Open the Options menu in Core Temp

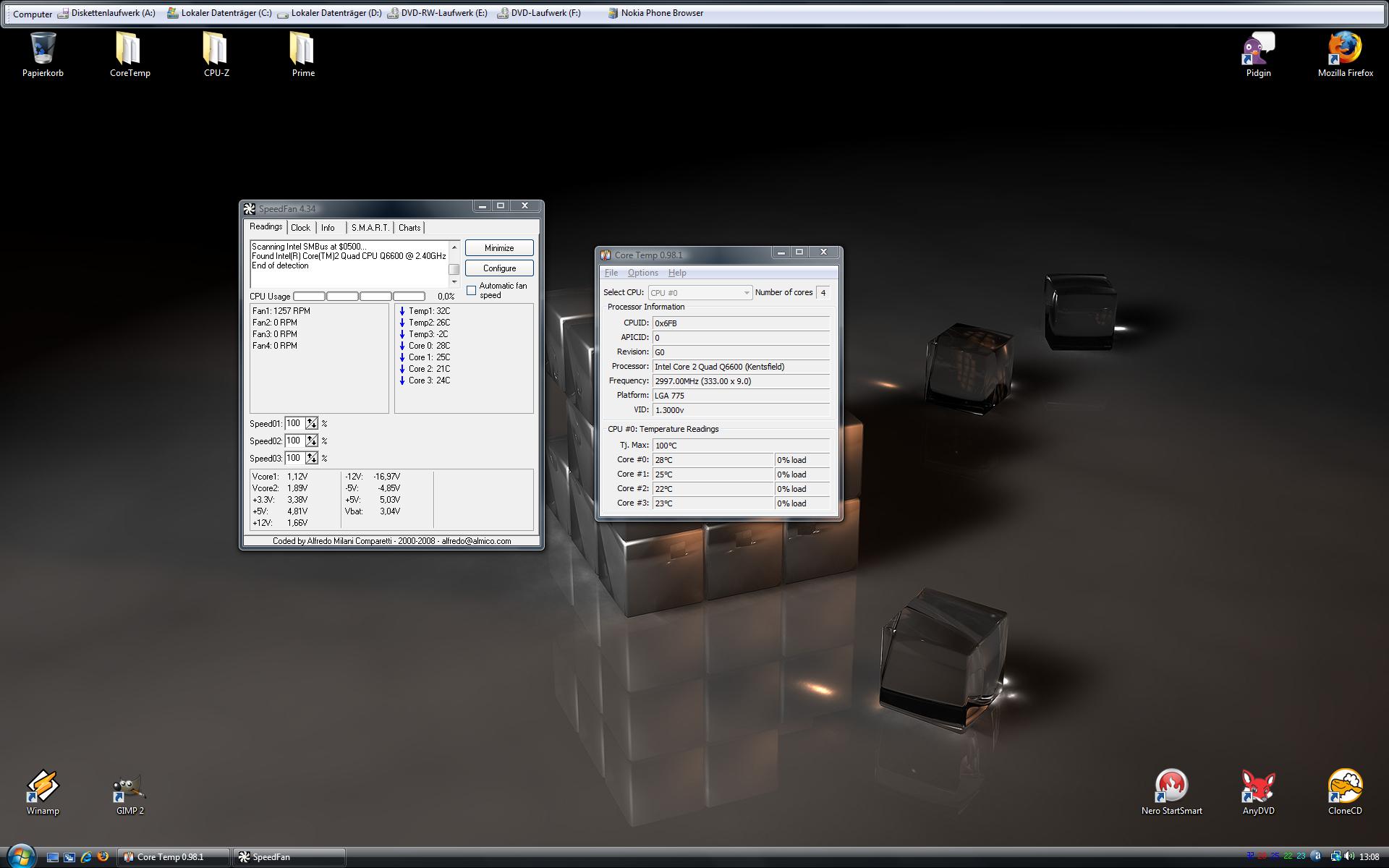(x=642, y=273)
